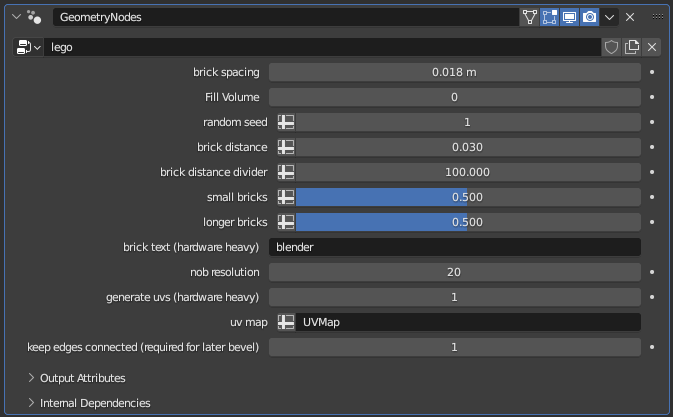Toggle modifier on-cage vertex display icon
This screenshot has height=417, width=673.
click(x=529, y=17)
